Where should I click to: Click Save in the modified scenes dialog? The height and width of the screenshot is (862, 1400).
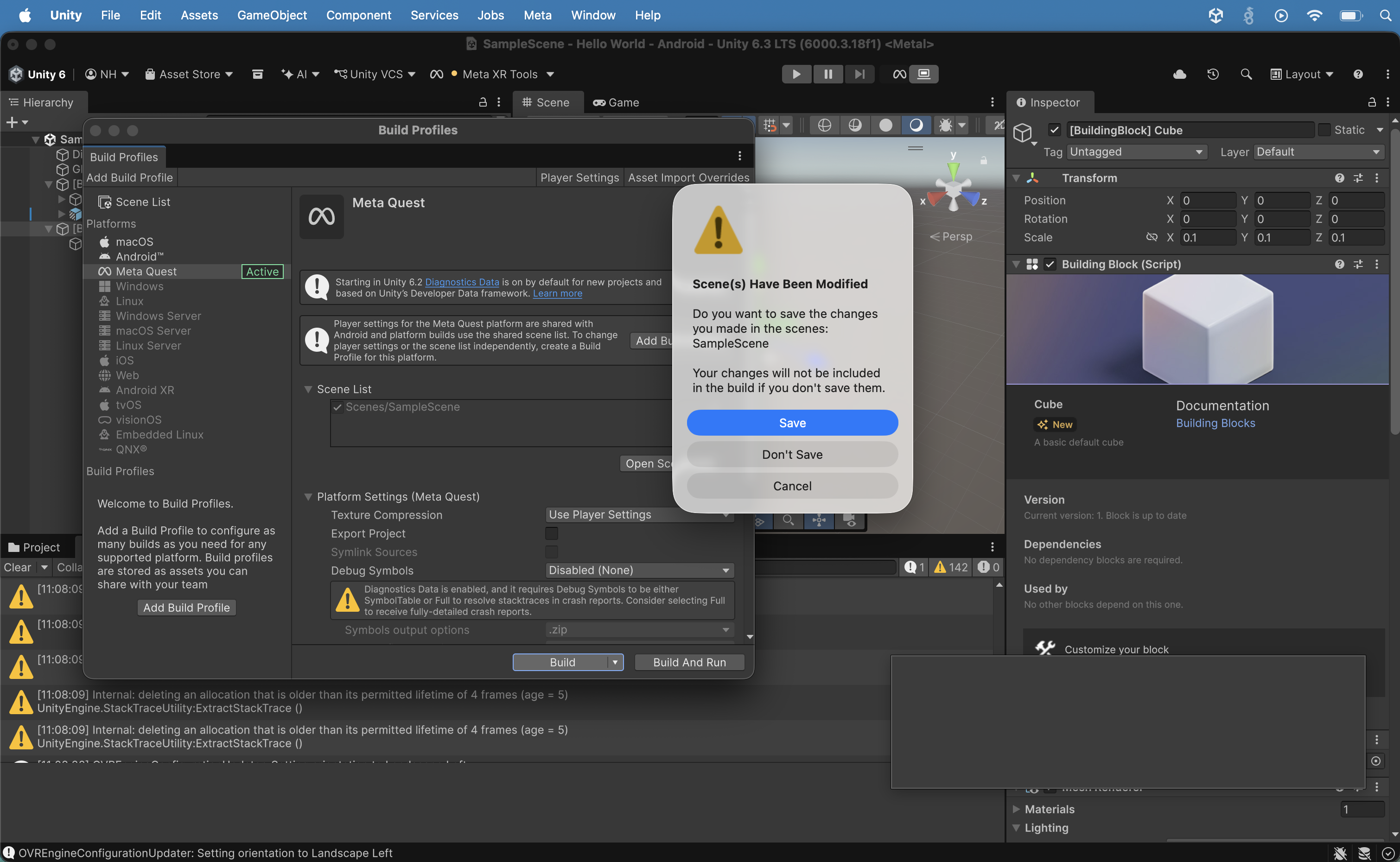(x=792, y=423)
